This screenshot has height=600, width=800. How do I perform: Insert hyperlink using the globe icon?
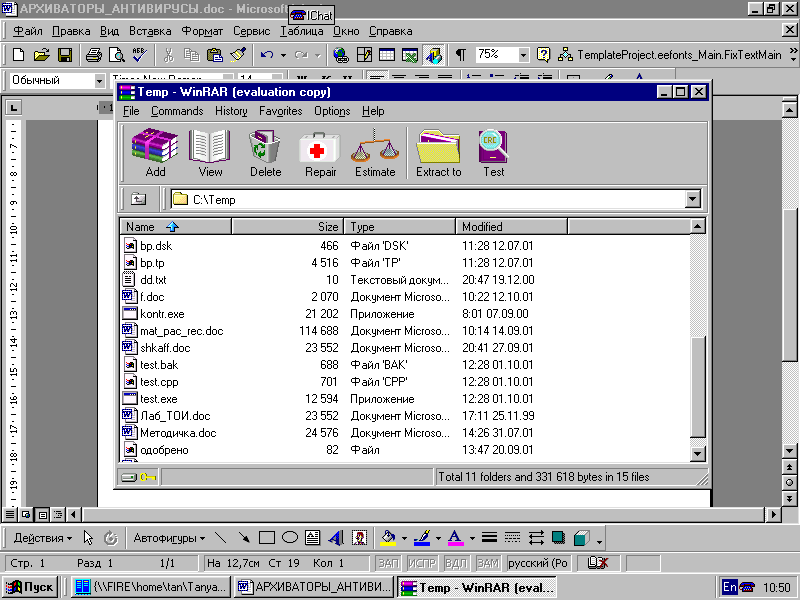340,55
